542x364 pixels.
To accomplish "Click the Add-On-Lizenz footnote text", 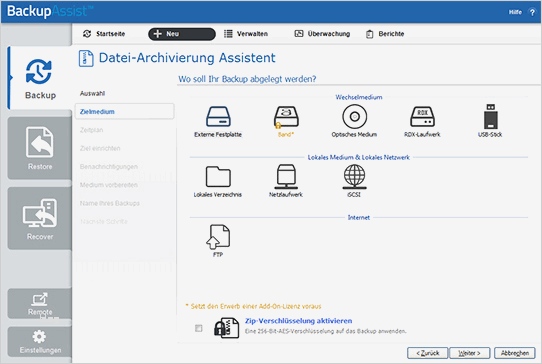I will click(x=253, y=306).
